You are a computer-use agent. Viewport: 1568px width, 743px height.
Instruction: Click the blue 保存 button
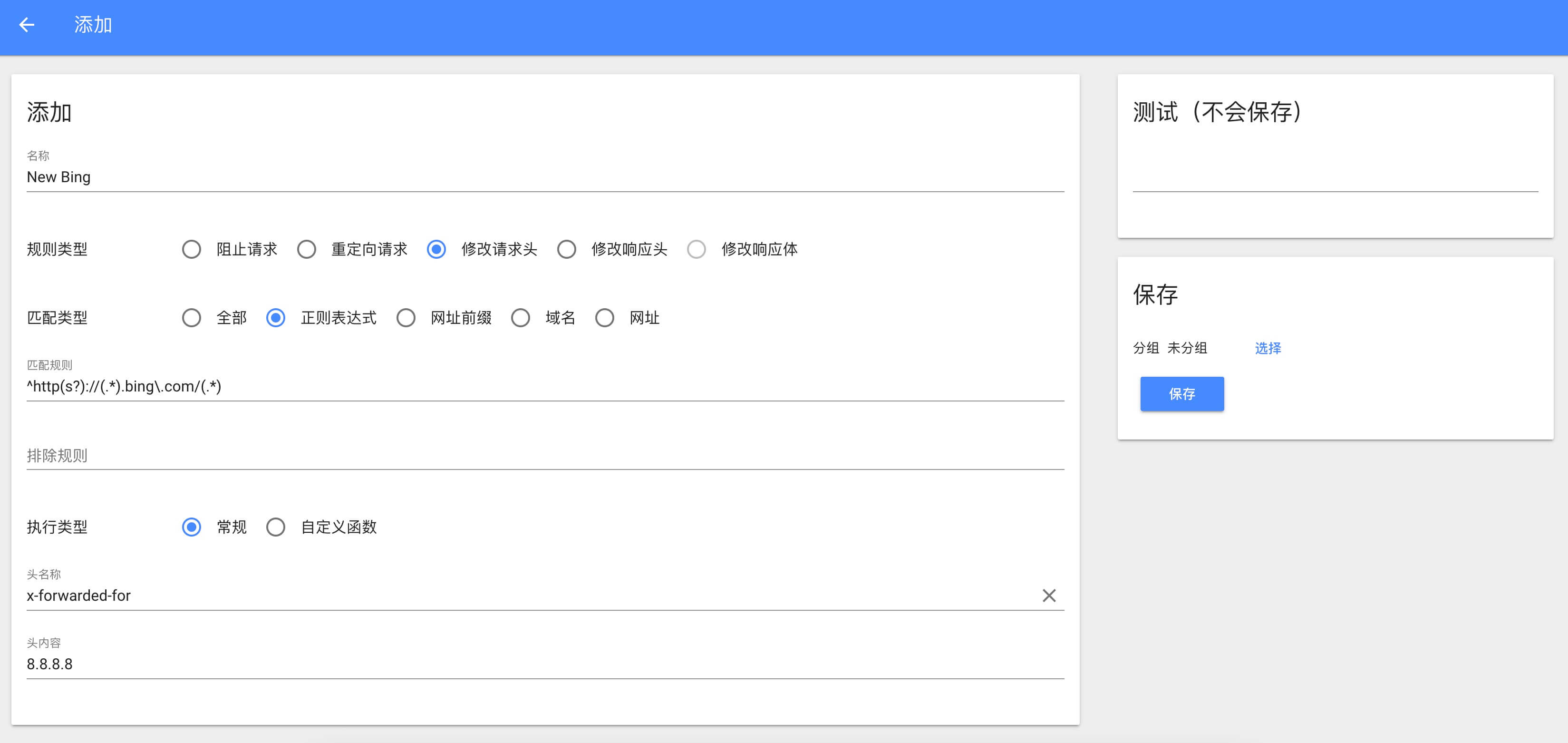pos(1181,394)
